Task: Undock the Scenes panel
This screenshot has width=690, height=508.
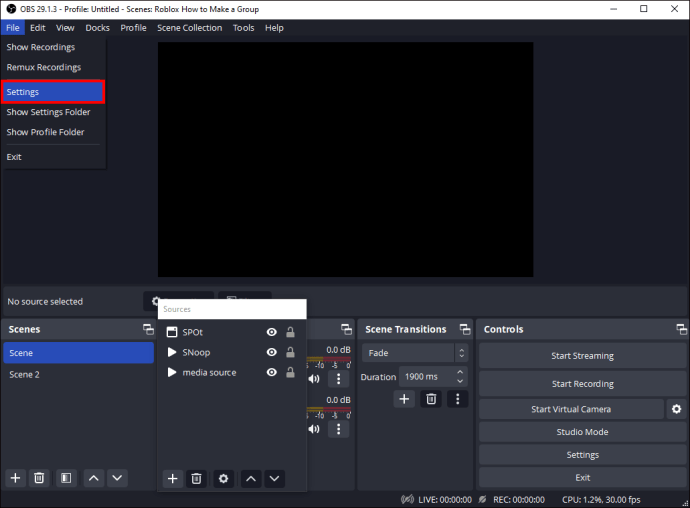Action: (x=148, y=329)
